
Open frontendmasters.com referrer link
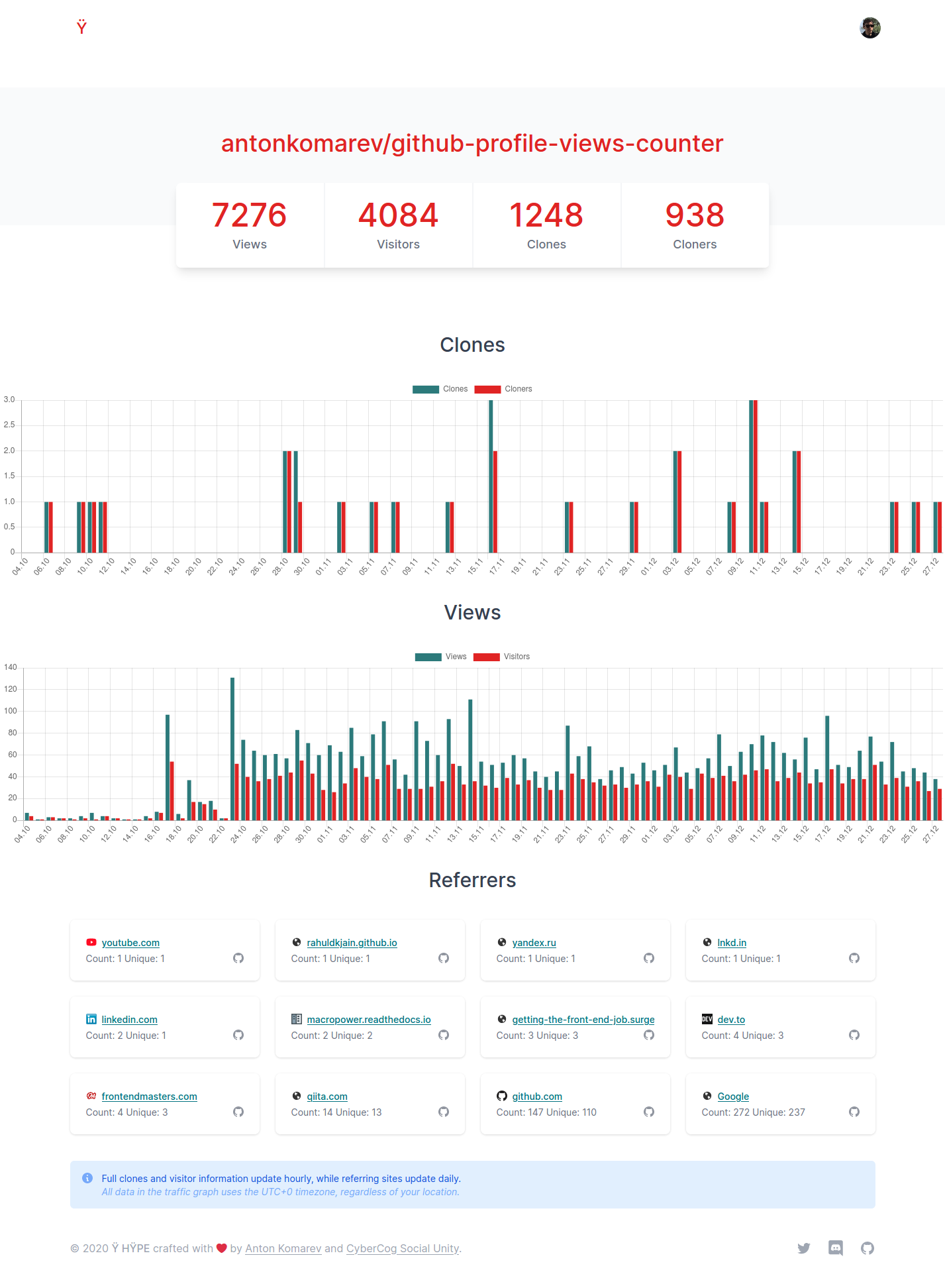150,1097
